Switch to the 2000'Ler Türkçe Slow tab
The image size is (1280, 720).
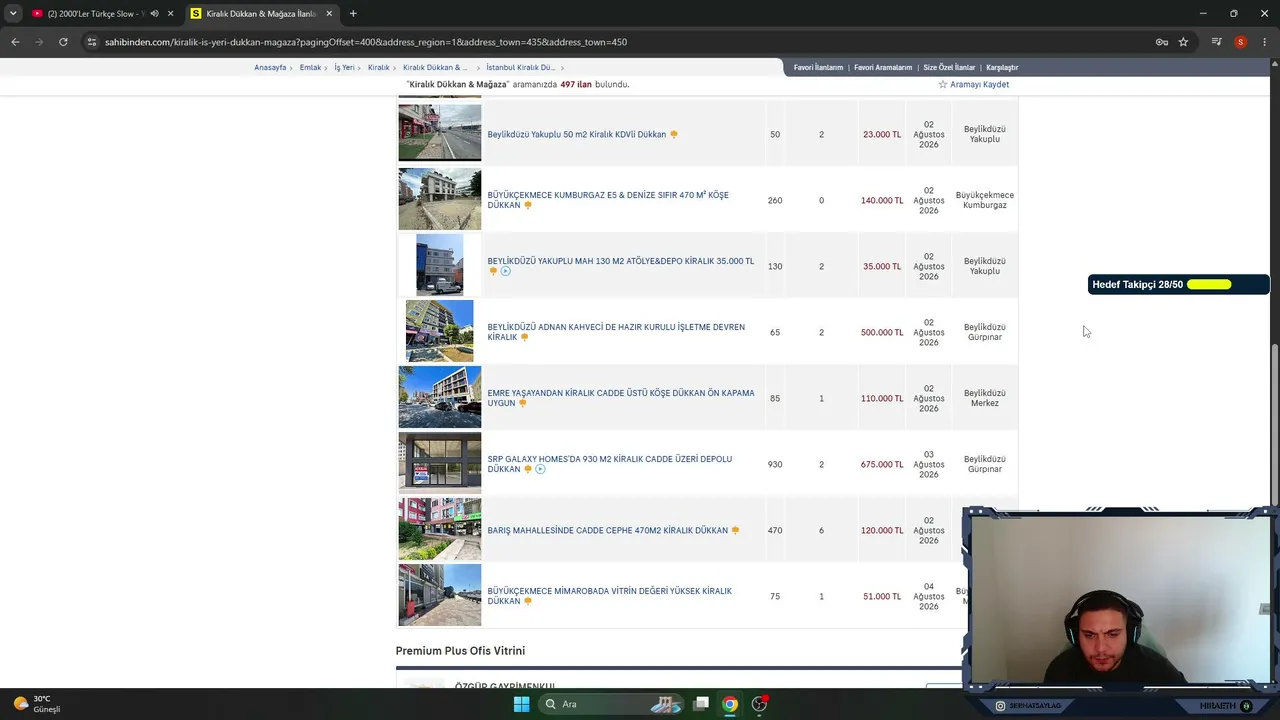[x=96, y=14]
